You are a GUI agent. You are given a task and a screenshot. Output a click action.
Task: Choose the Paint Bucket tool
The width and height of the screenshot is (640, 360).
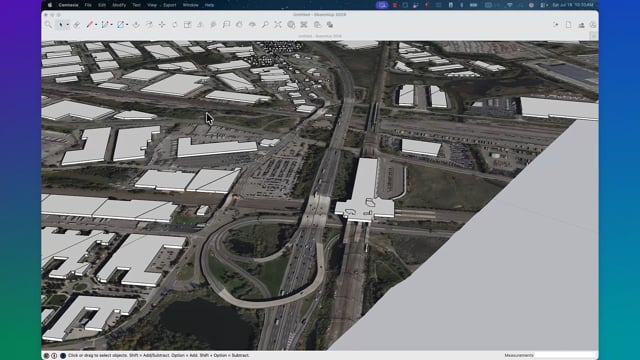[x=213, y=25]
